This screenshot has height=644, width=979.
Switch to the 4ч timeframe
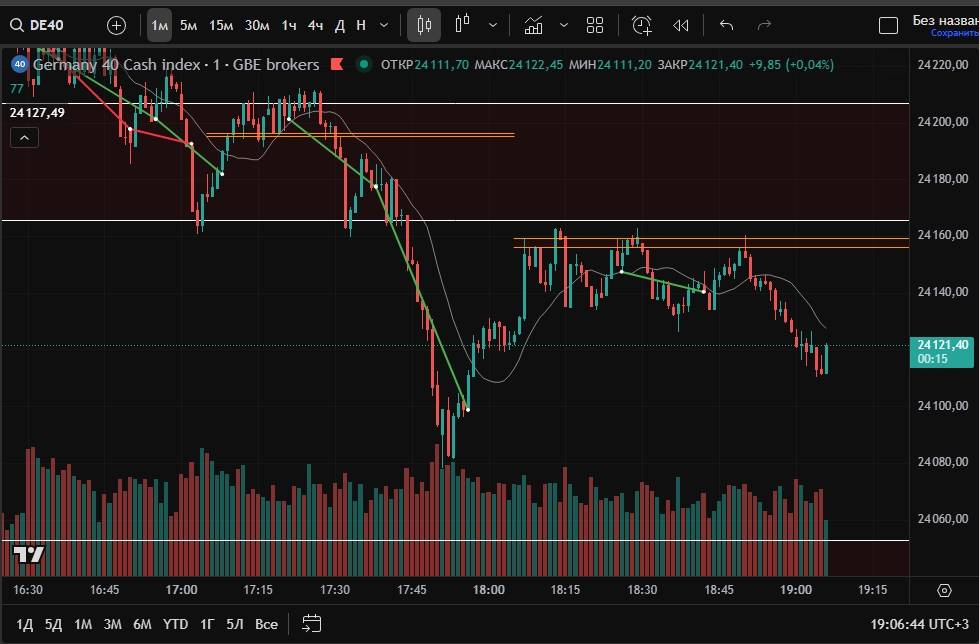click(315, 25)
